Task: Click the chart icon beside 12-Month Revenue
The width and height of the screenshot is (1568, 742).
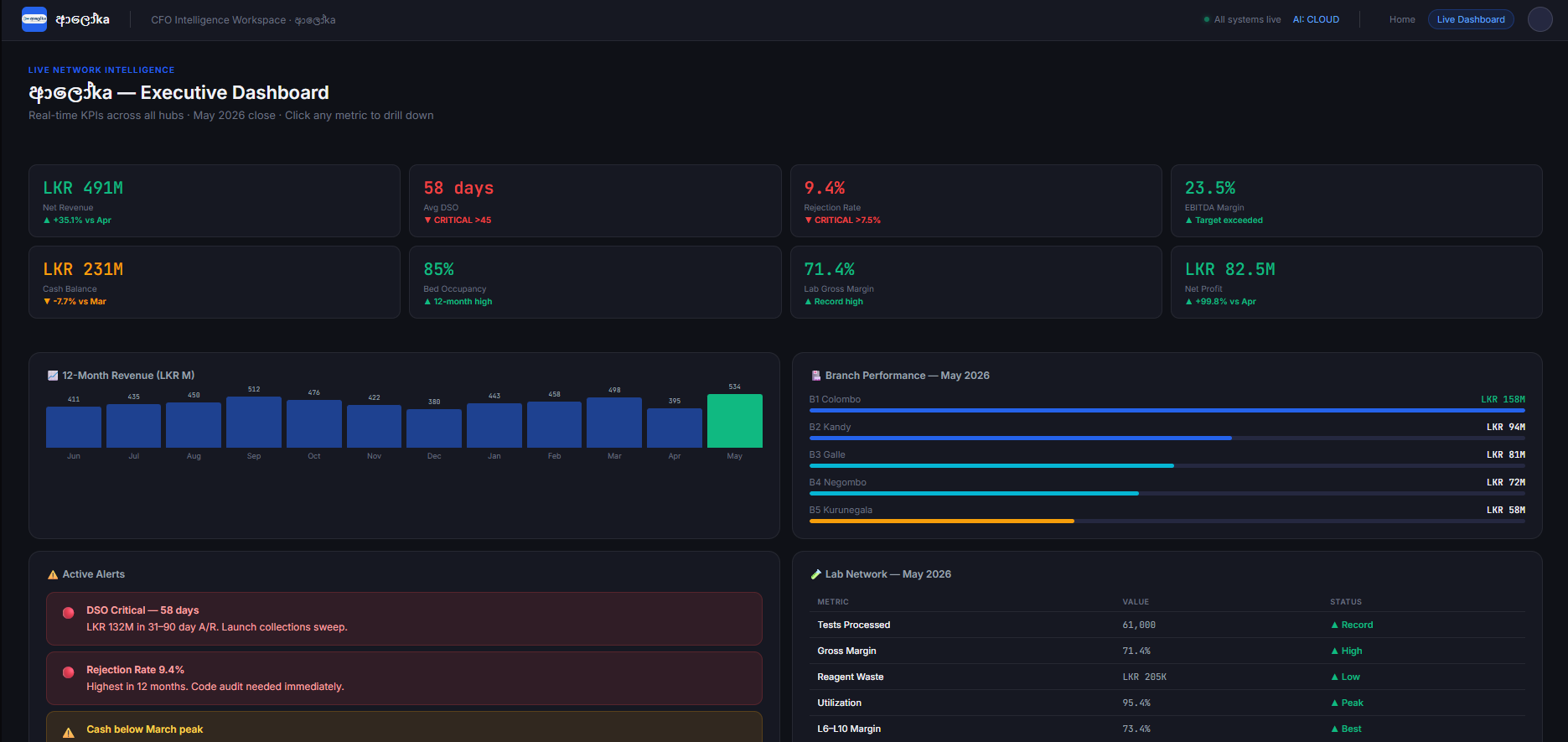Action: (x=53, y=376)
